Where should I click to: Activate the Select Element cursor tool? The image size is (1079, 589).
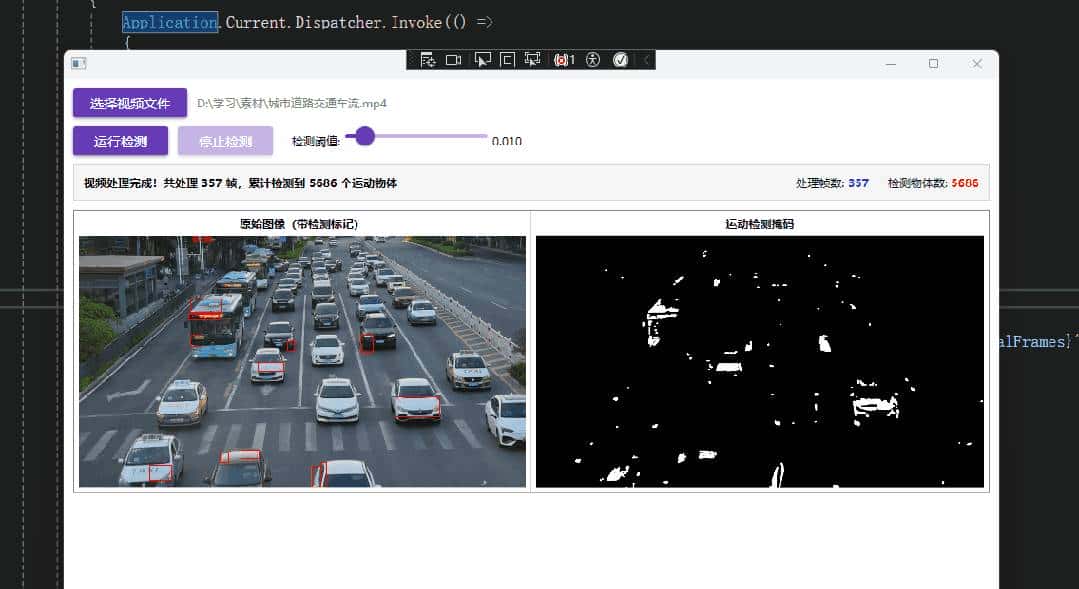[482, 60]
